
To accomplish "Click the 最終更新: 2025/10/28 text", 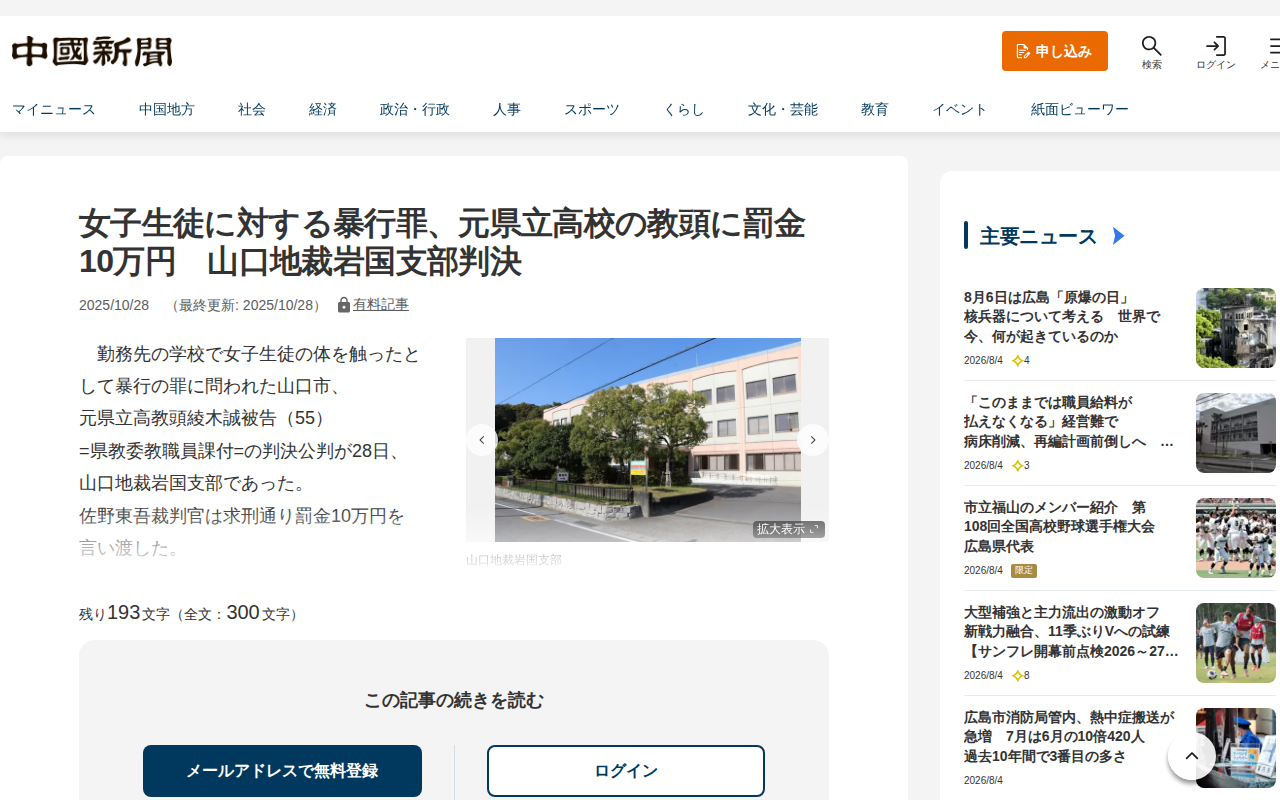I will pos(247,305).
